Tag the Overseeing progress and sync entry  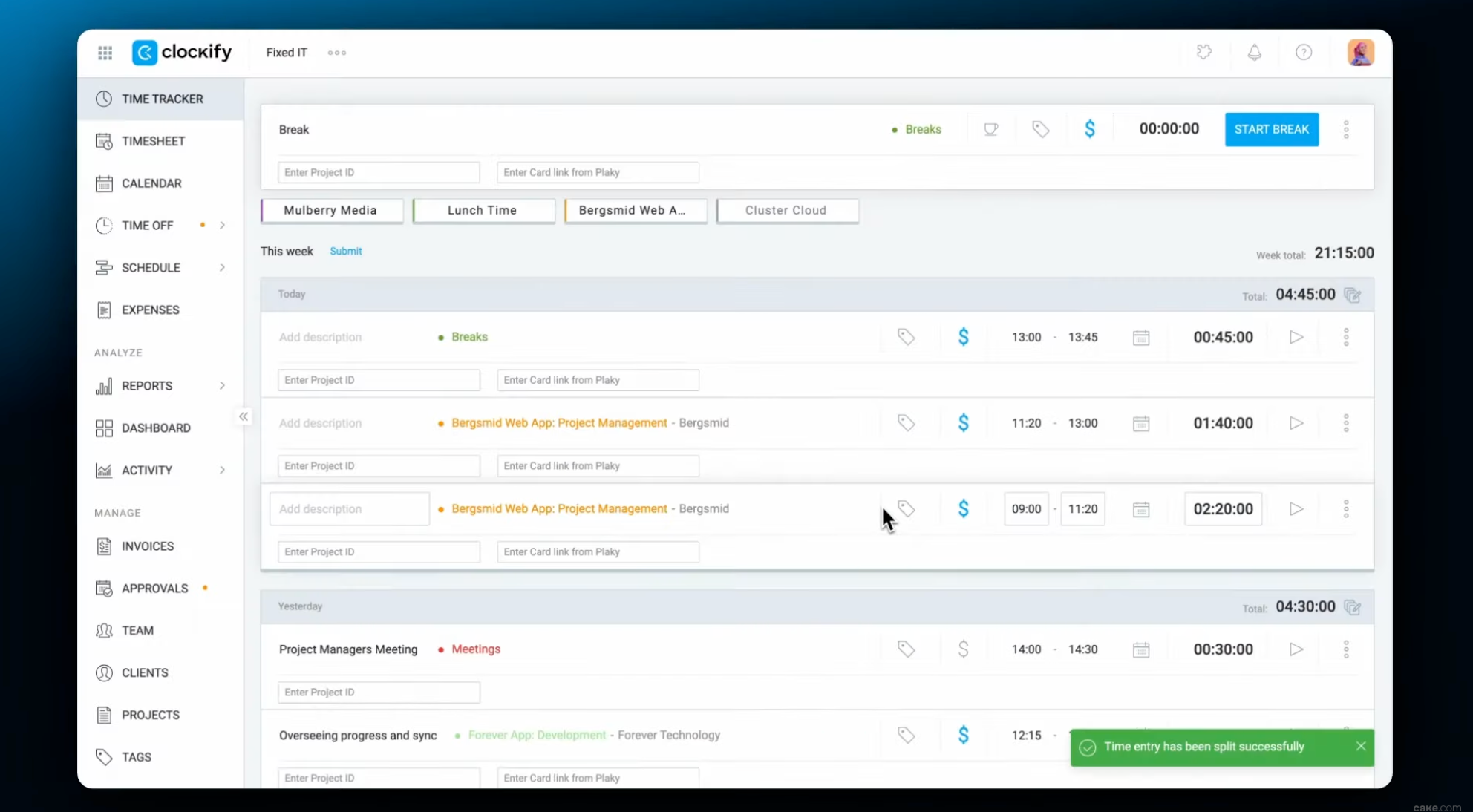coord(906,736)
